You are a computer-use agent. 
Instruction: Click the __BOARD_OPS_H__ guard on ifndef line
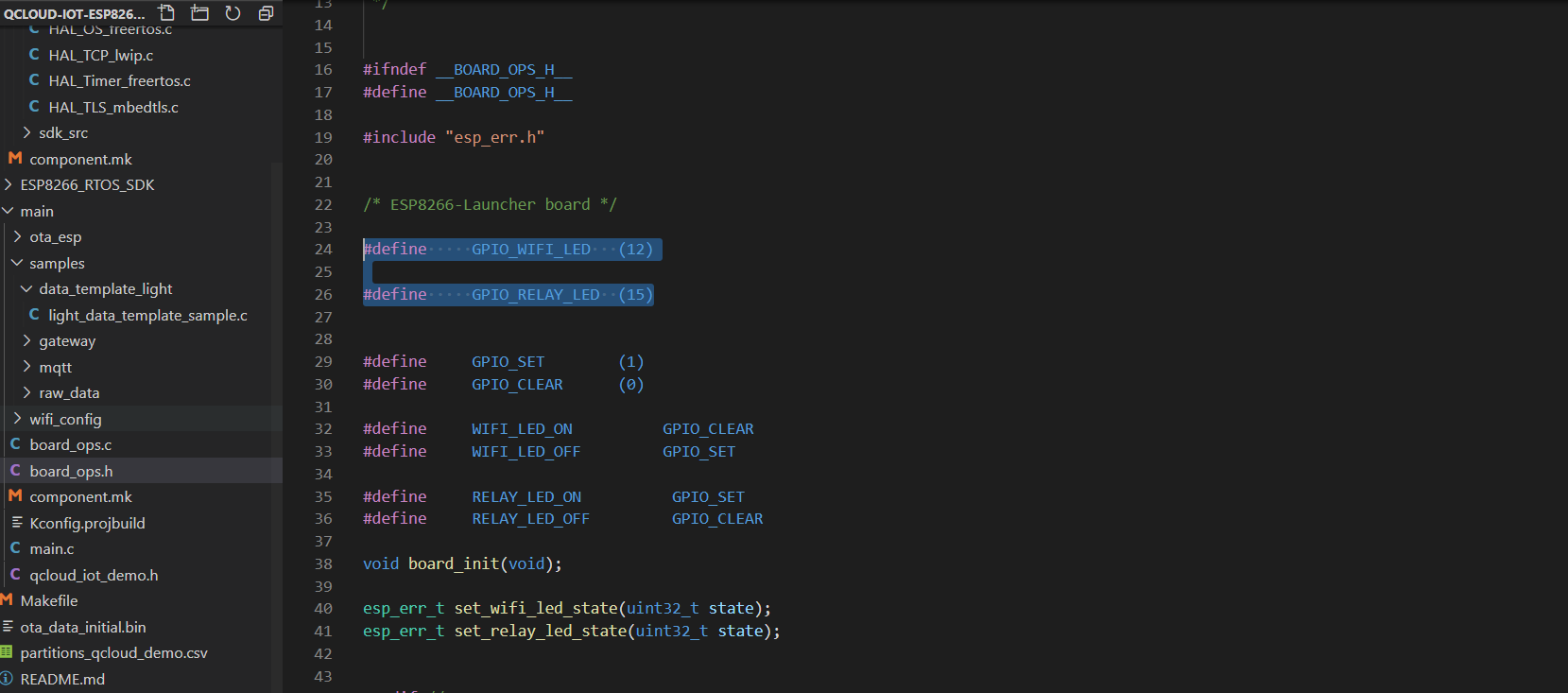click(x=504, y=69)
